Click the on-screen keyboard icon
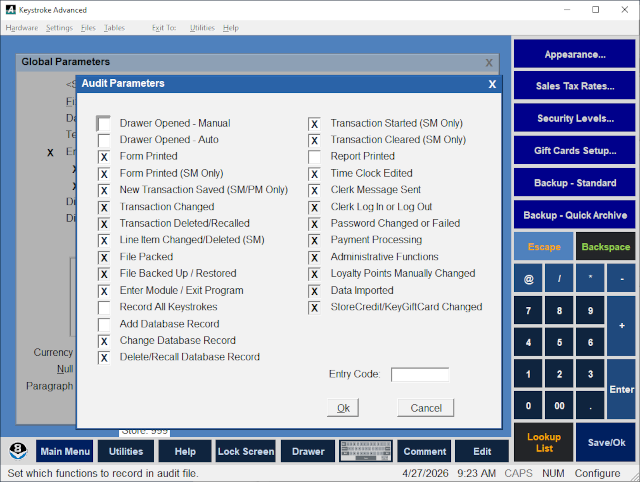This screenshot has height=482, width=640. pyautogui.click(x=366, y=451)
